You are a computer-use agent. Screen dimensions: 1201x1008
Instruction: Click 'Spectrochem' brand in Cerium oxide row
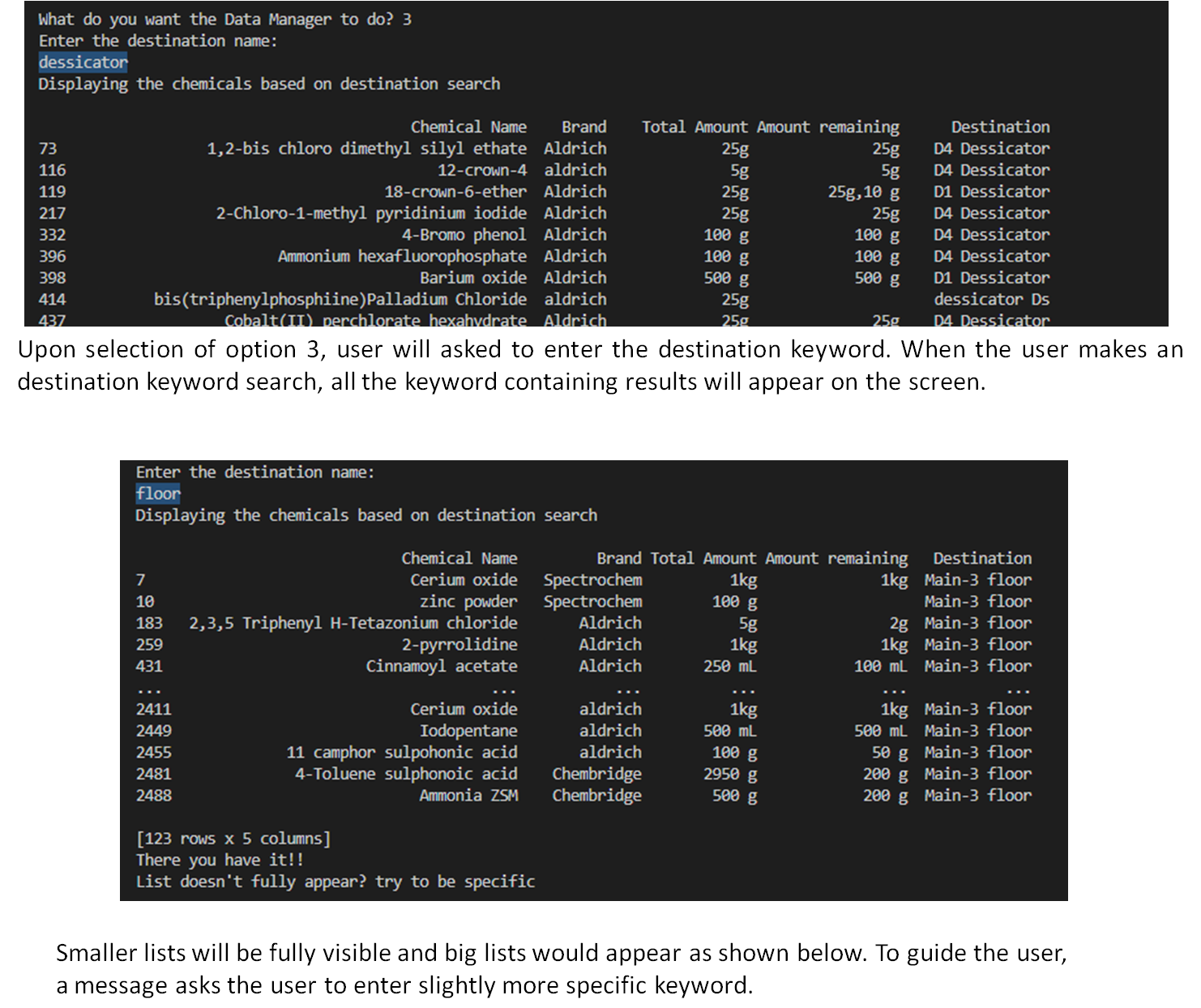(x=592, y=580)
